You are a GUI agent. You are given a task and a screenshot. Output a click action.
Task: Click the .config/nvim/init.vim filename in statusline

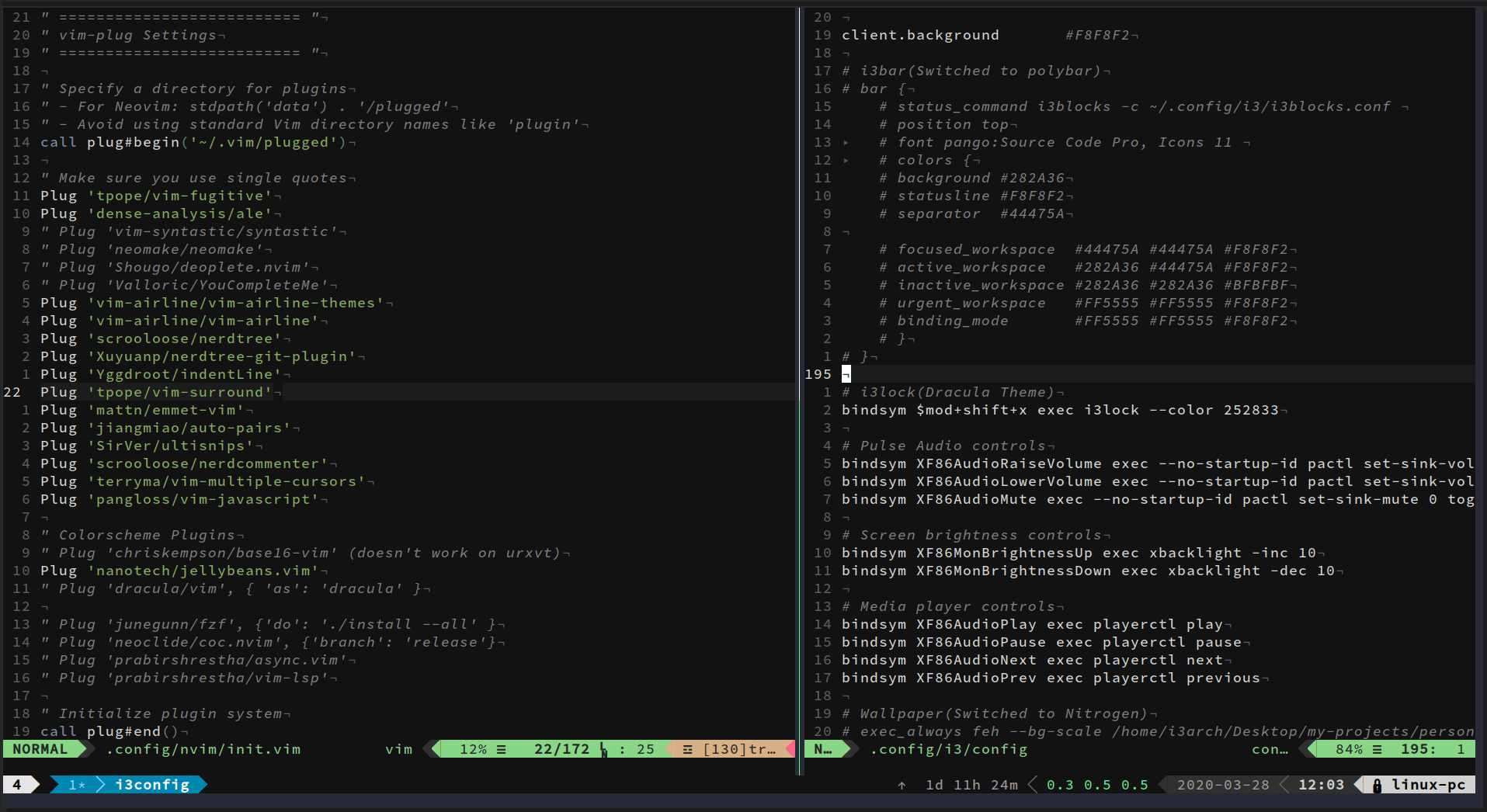pos(203,750)
